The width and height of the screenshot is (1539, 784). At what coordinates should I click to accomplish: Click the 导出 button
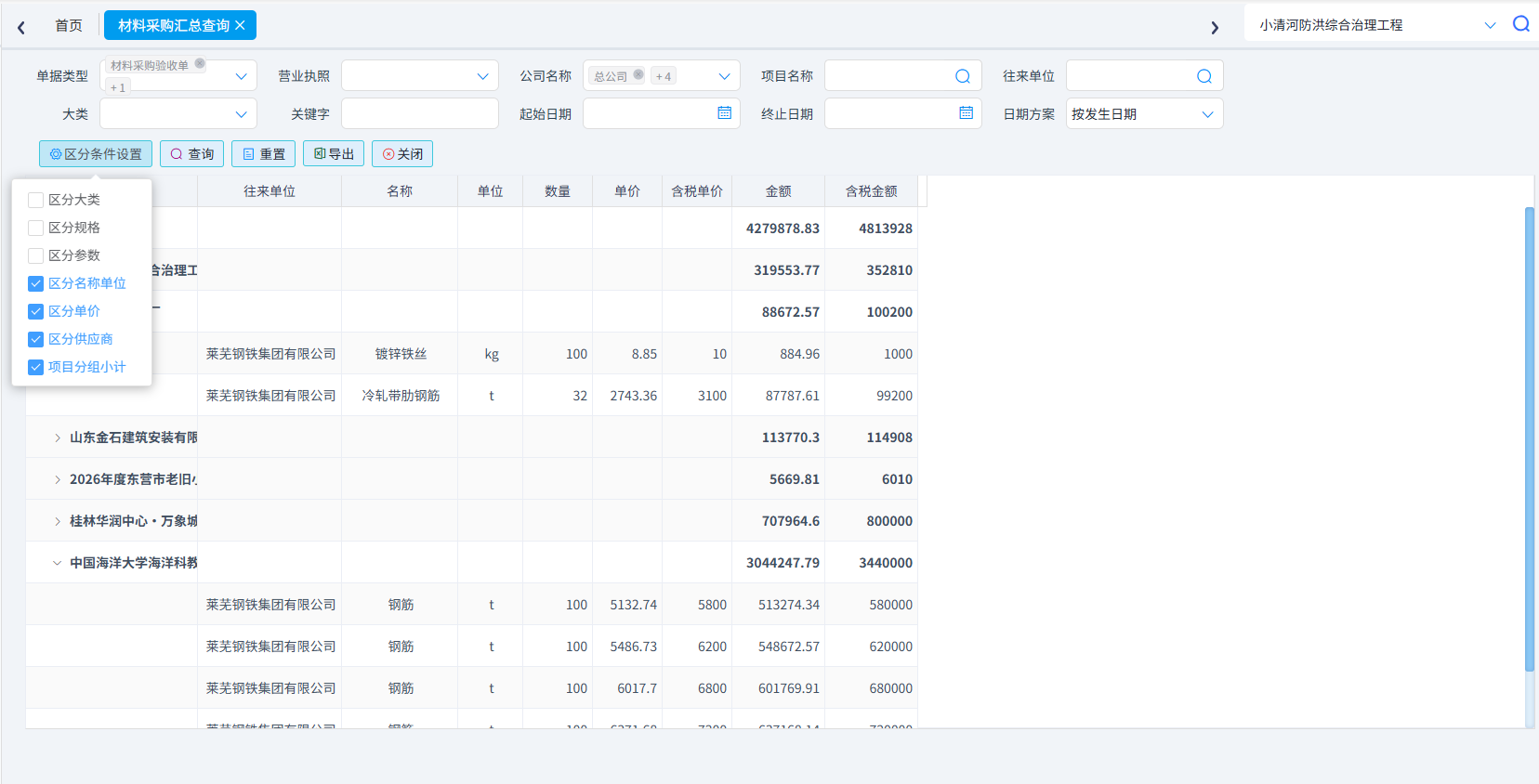point(334,154)
